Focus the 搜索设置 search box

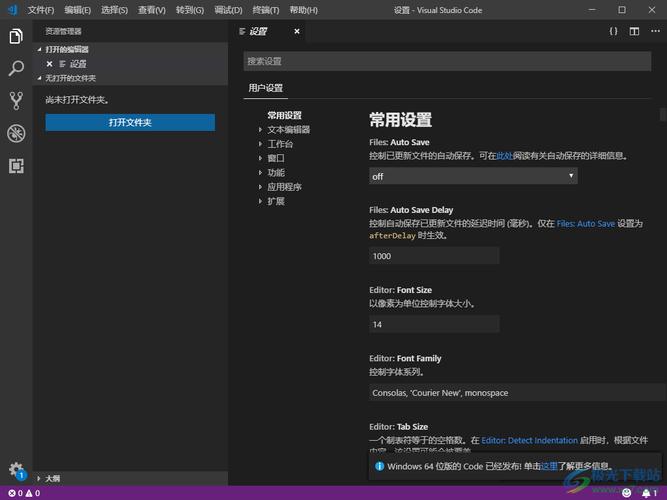point(447,61)
